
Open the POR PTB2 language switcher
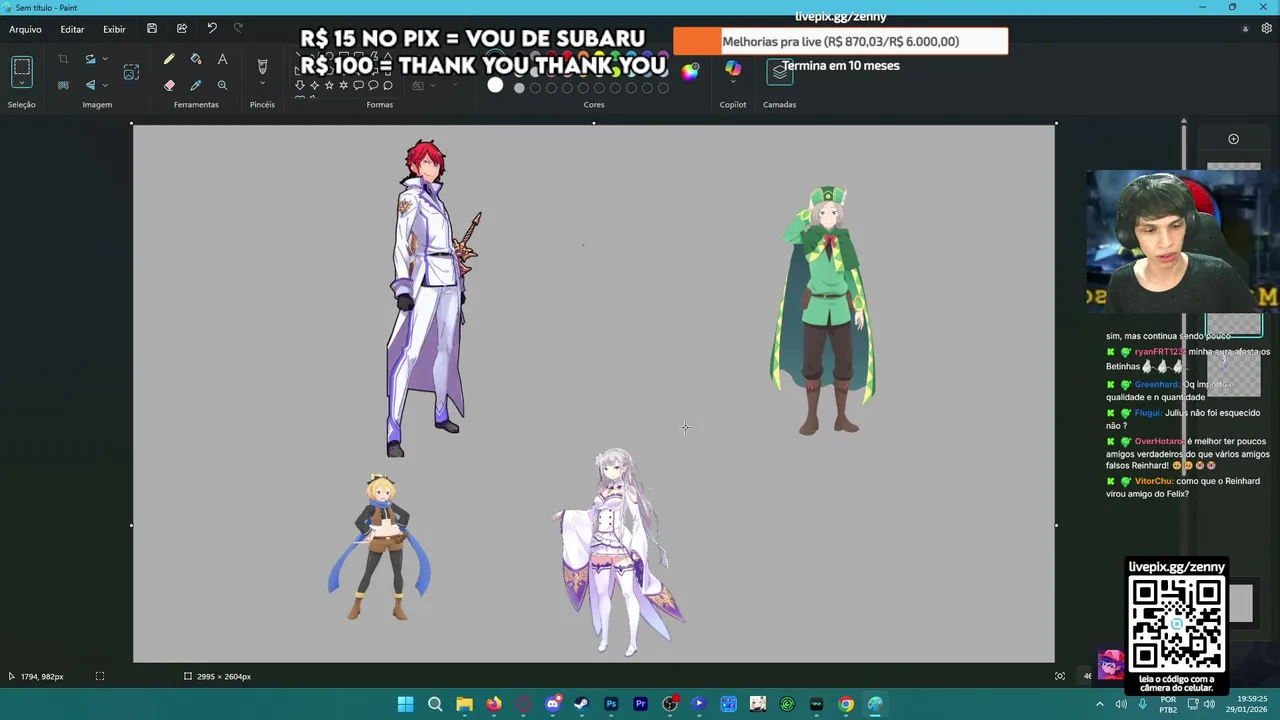pyautogui.click(x=1168, y=704)
